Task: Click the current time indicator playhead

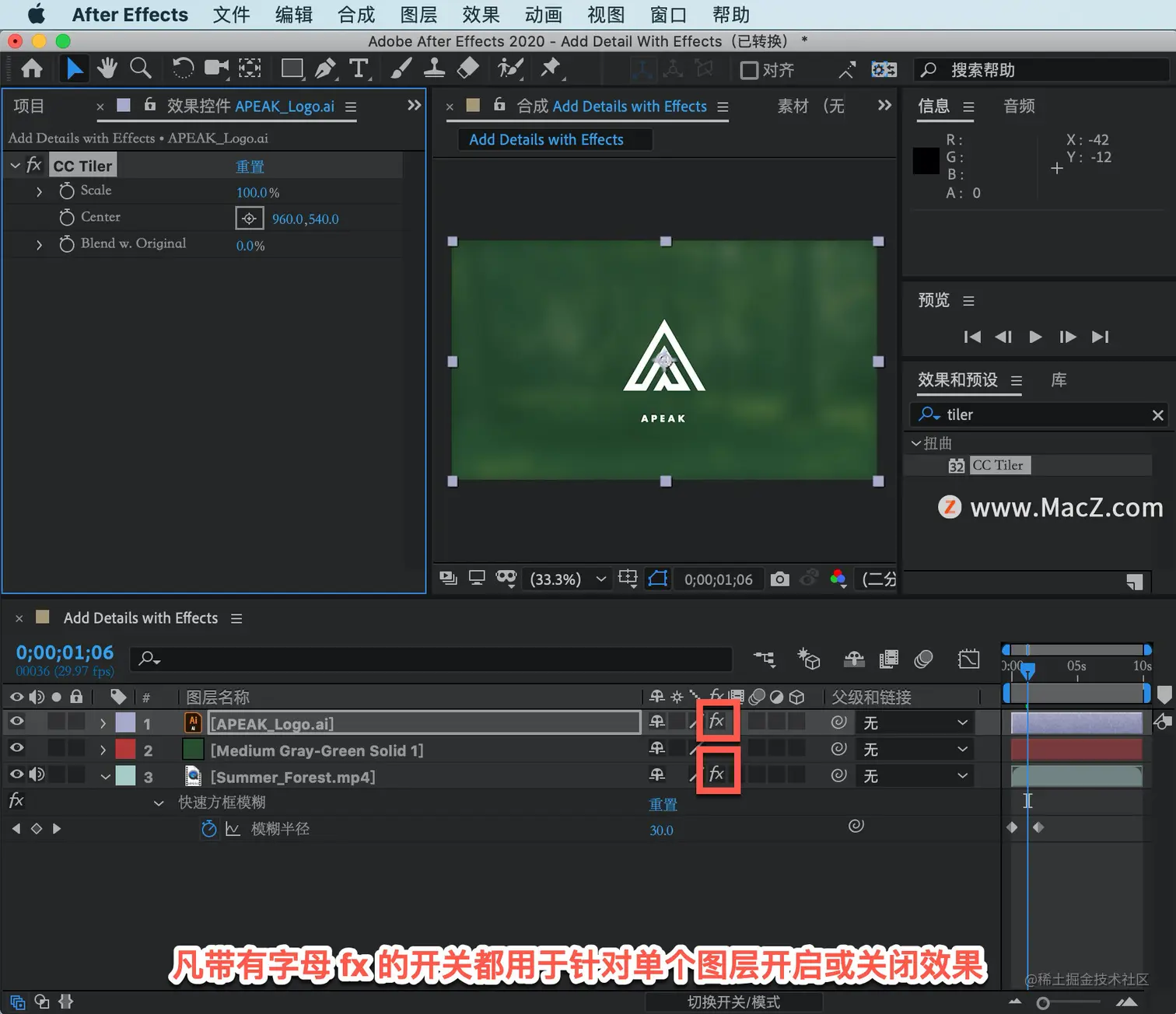Action: pyautogui.click(x=1027, y=670)
